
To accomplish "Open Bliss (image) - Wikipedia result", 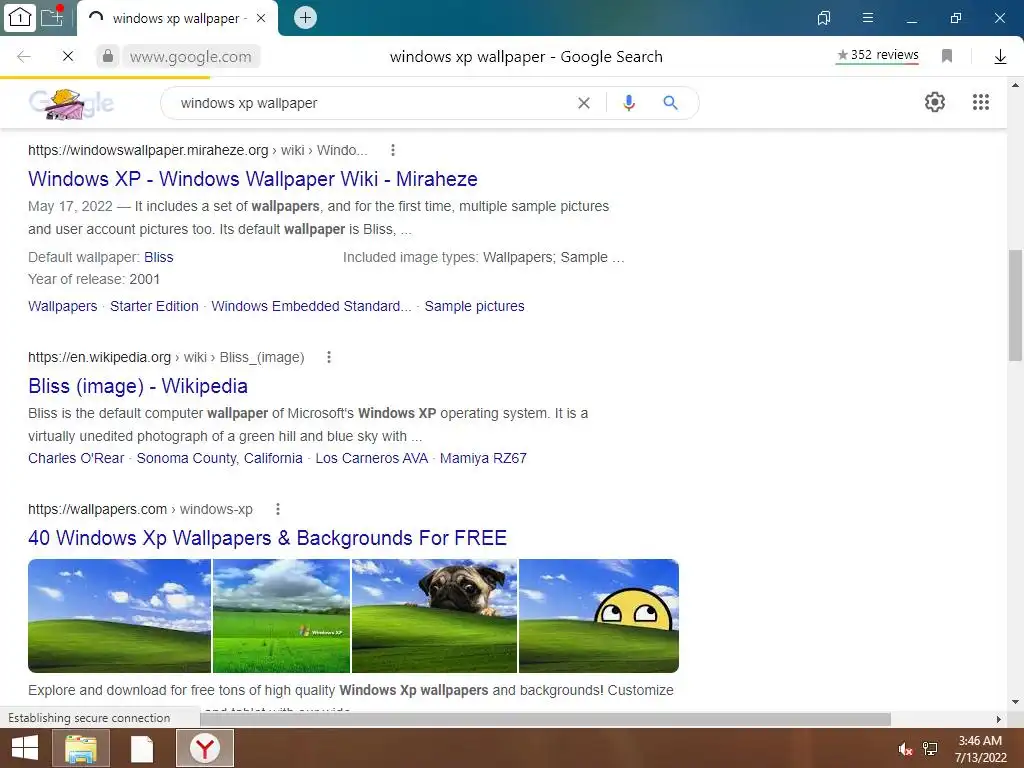I will point(138,386).
